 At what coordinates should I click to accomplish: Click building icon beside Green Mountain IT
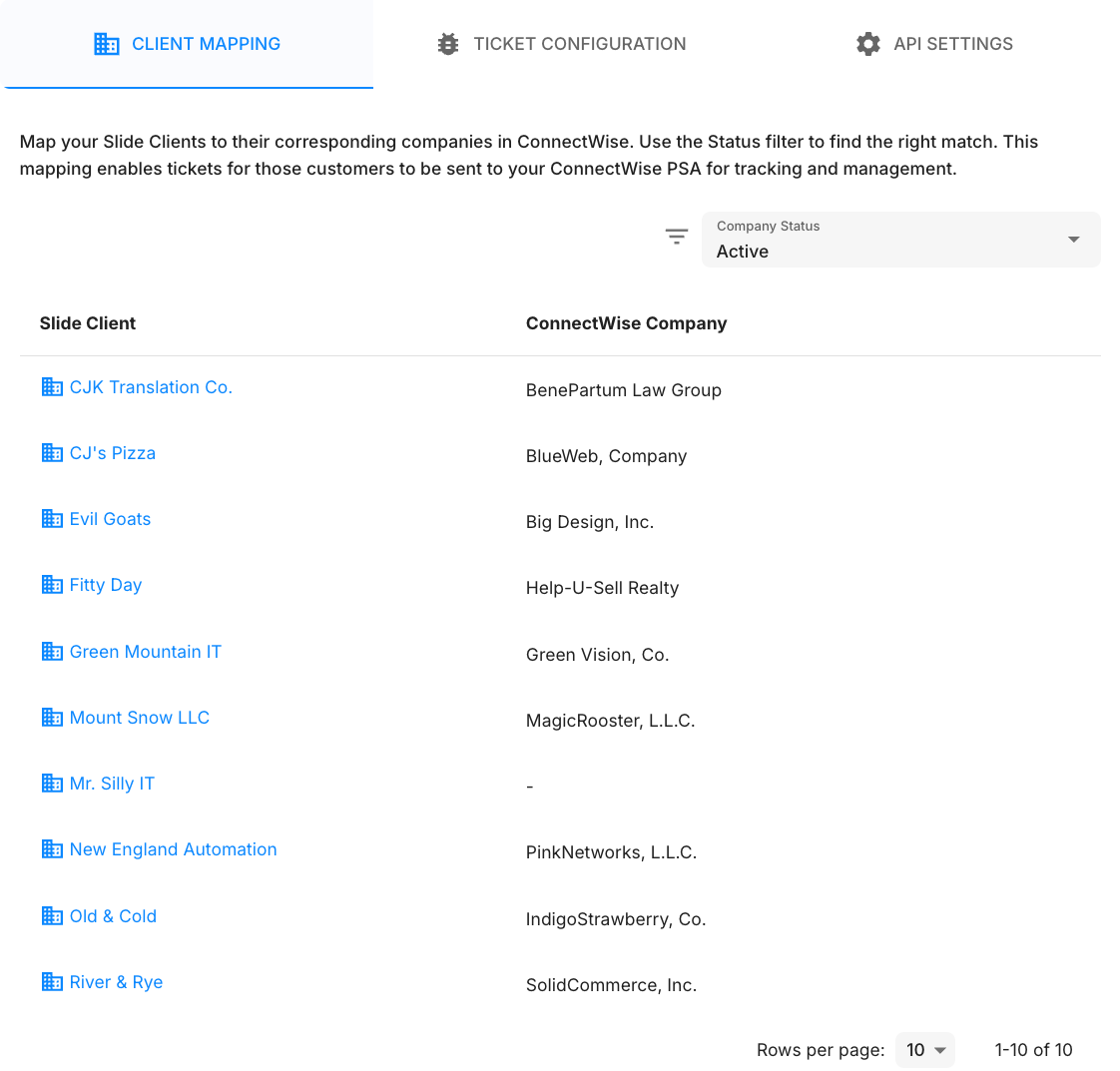[52, 652]
